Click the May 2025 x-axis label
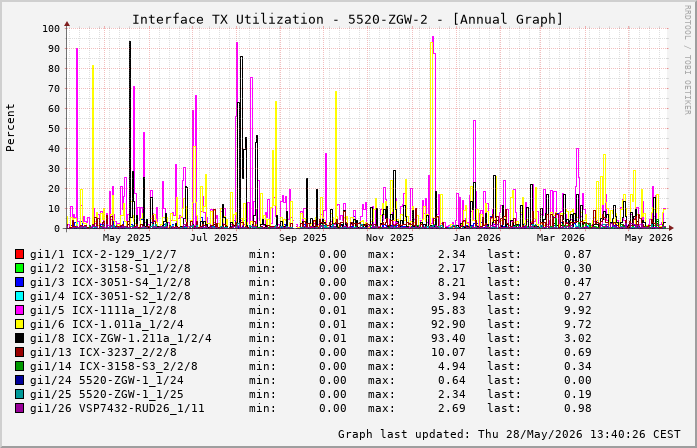This screenshot has width=697, height=448. point(127,238)
